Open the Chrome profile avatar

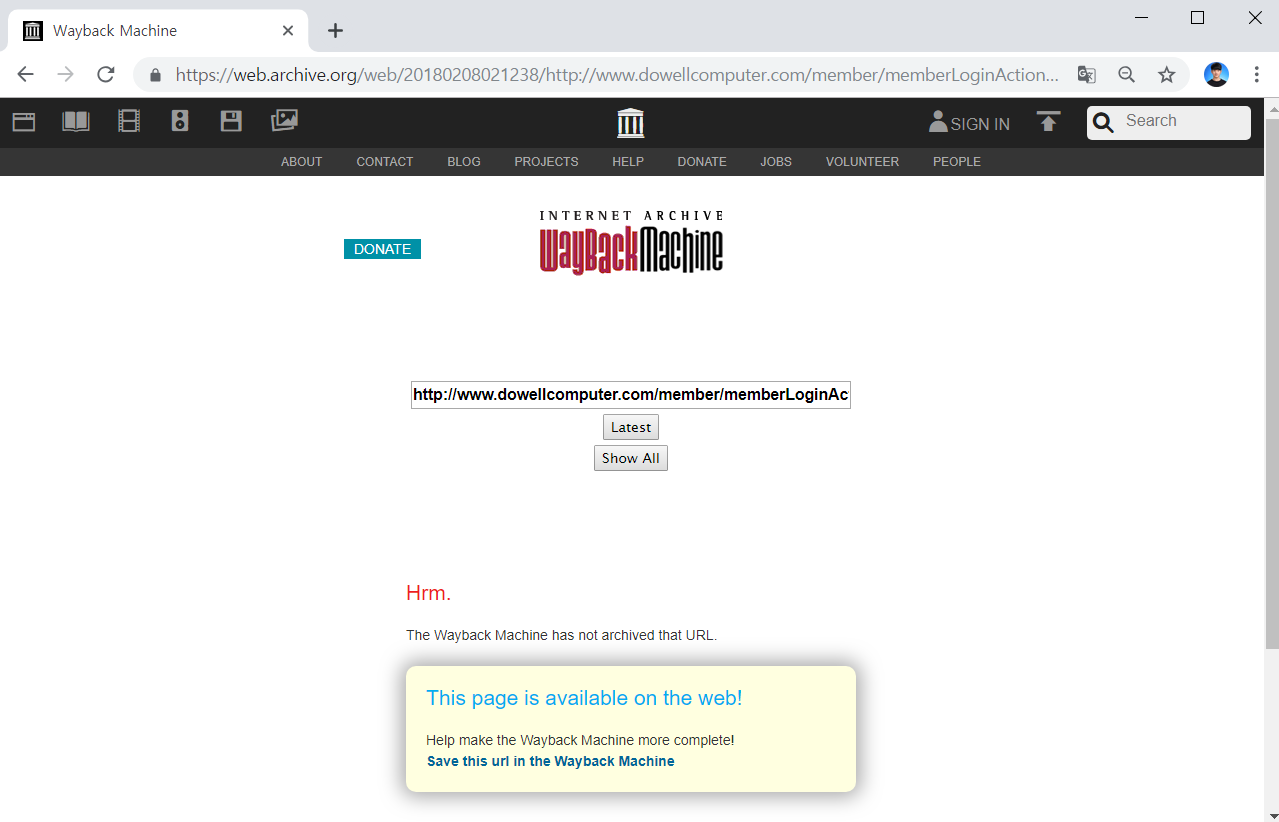click(x=1216, y=74)
